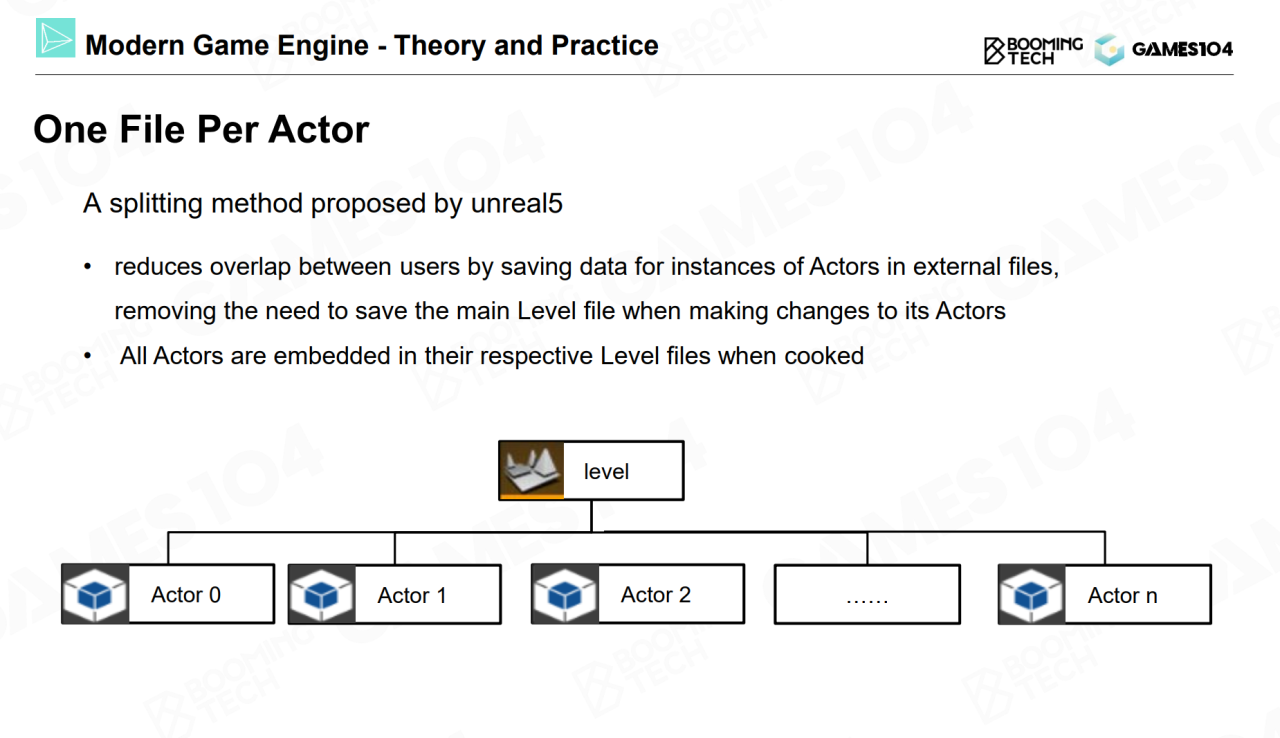
Task: Click the "Actor 2" node label
Action: tap(656, 595)
